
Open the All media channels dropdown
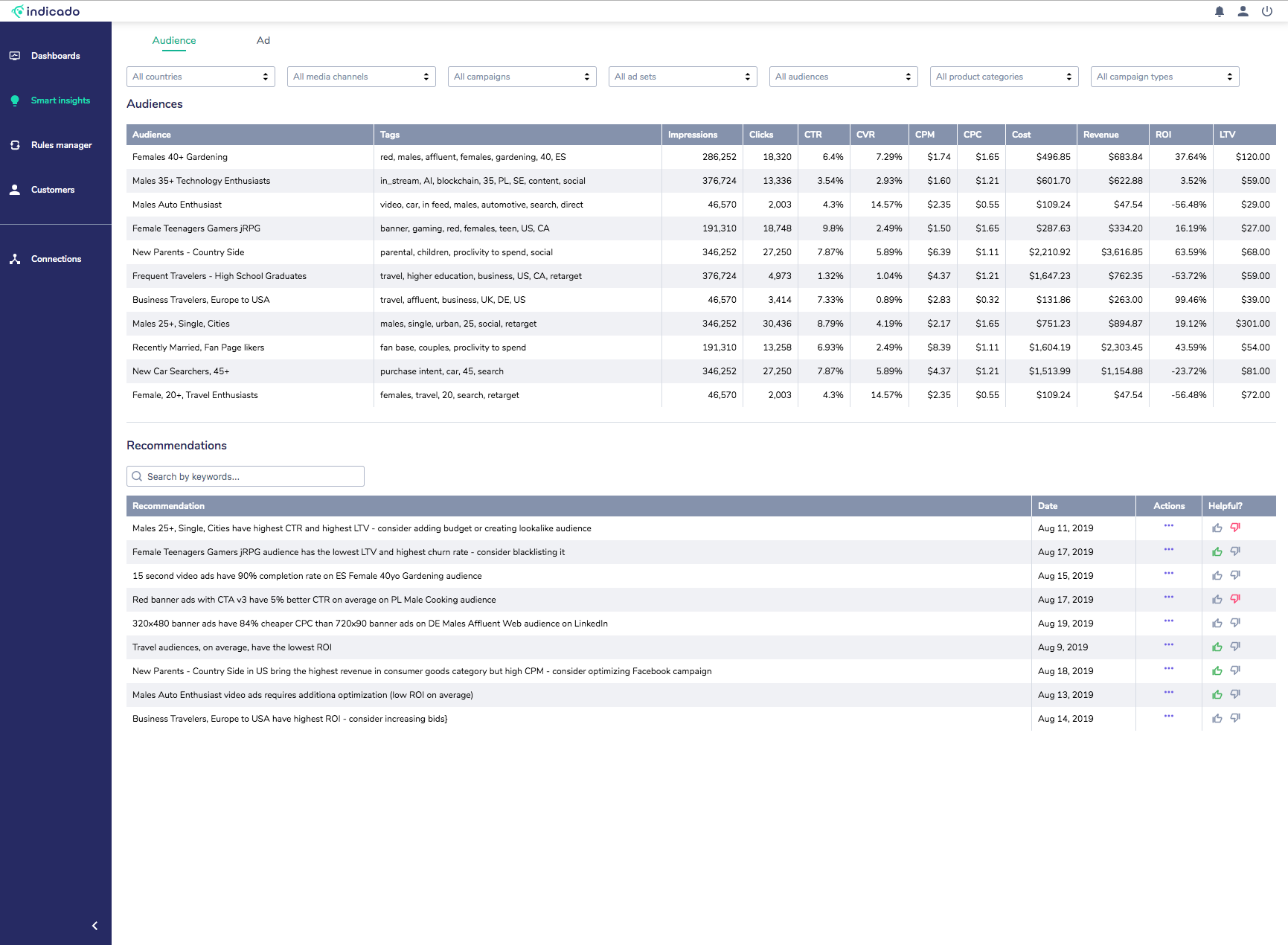[x=362, y=77]
